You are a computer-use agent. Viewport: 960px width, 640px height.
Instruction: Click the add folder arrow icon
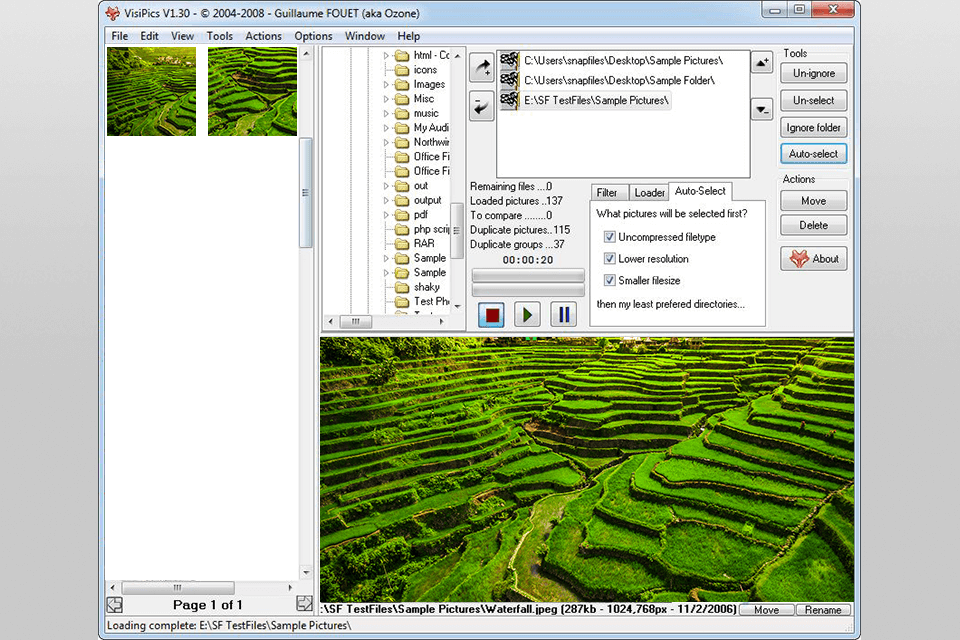482,67
